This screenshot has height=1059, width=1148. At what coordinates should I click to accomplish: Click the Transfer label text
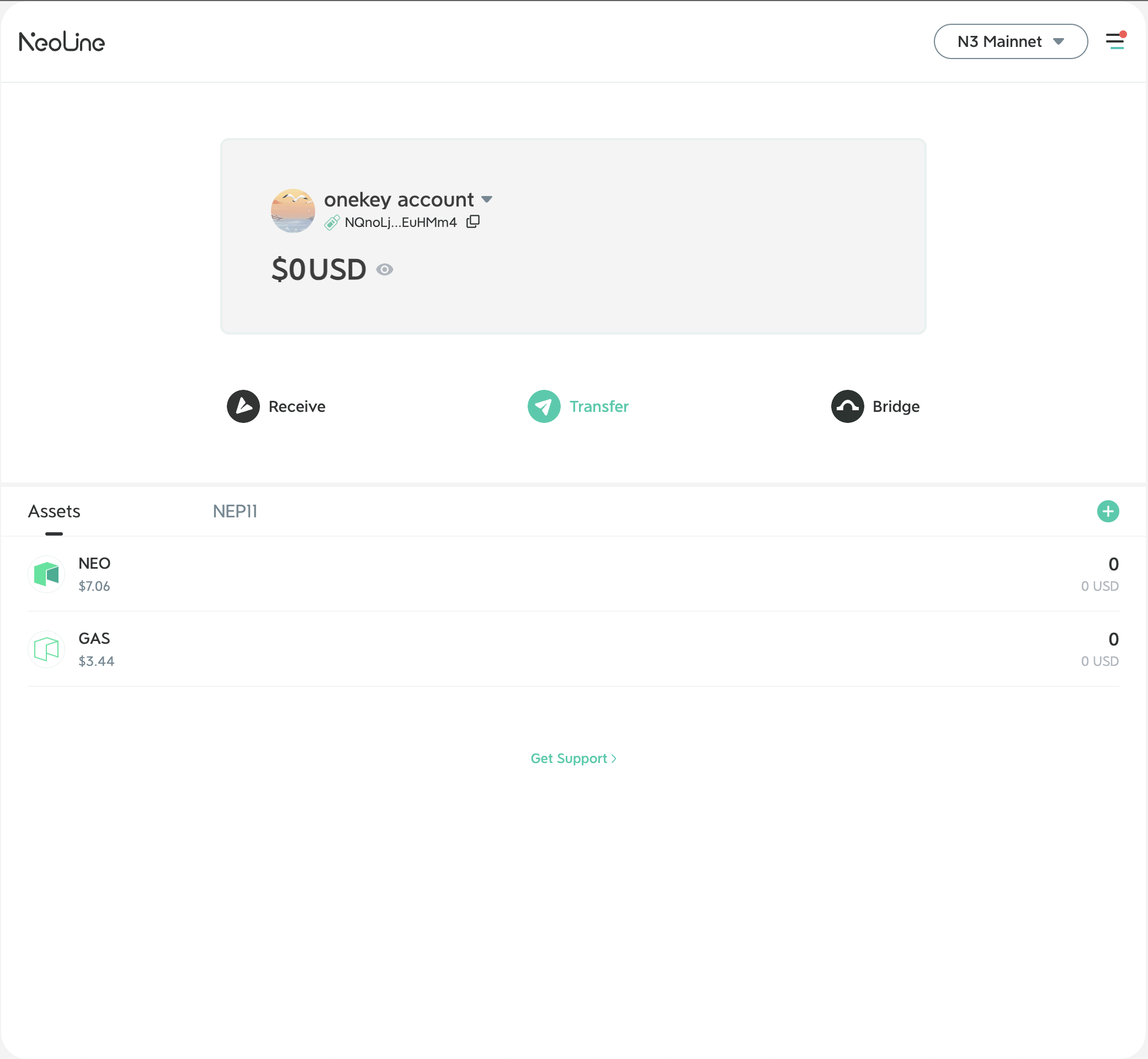tap(599, 406)
